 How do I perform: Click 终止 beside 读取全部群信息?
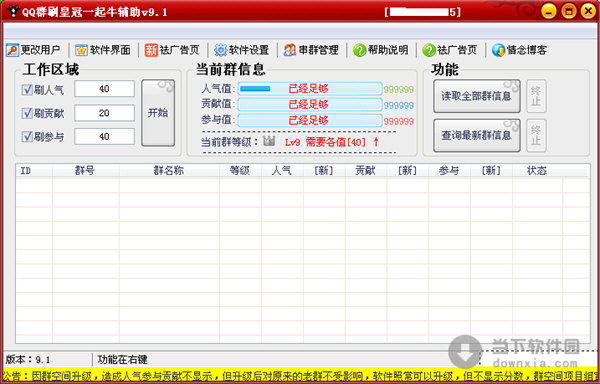pos(536,96)
